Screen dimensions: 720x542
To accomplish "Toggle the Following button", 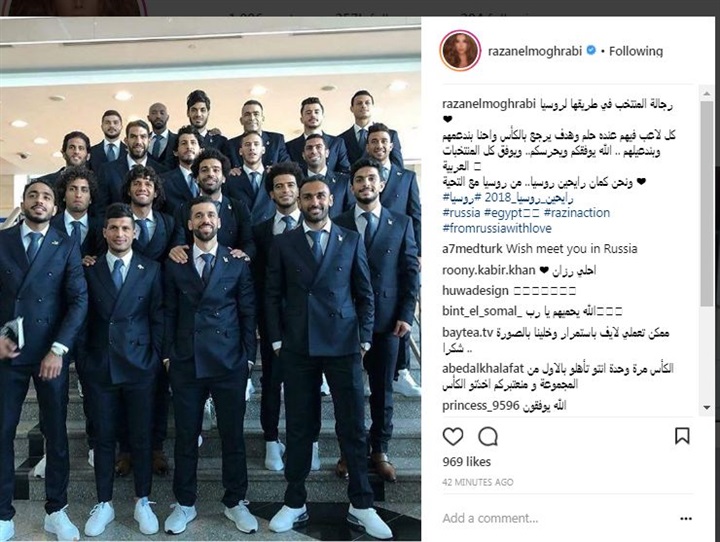I will (x=636, y=51).
